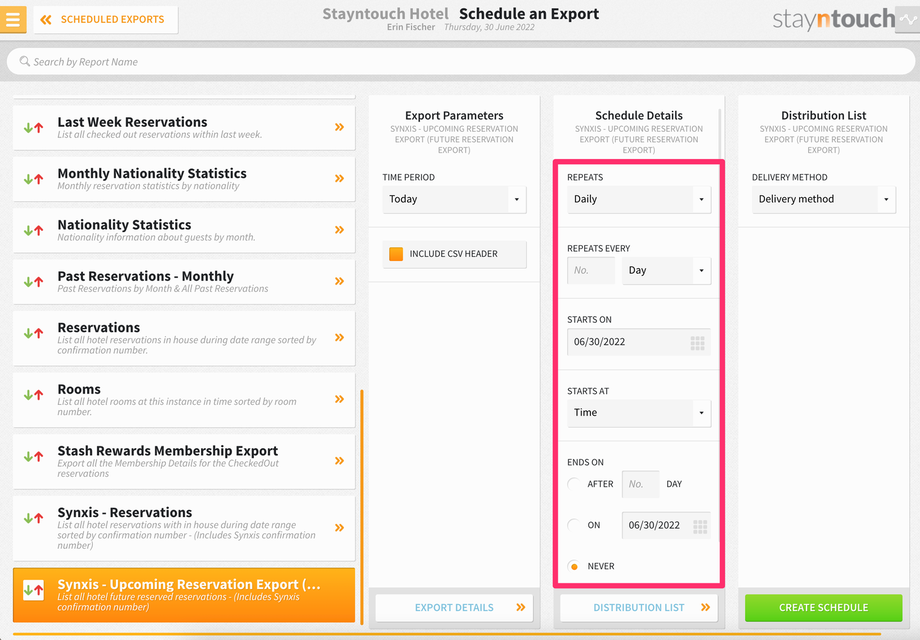Click the green Create Schedule button

[x=824, y=608]
